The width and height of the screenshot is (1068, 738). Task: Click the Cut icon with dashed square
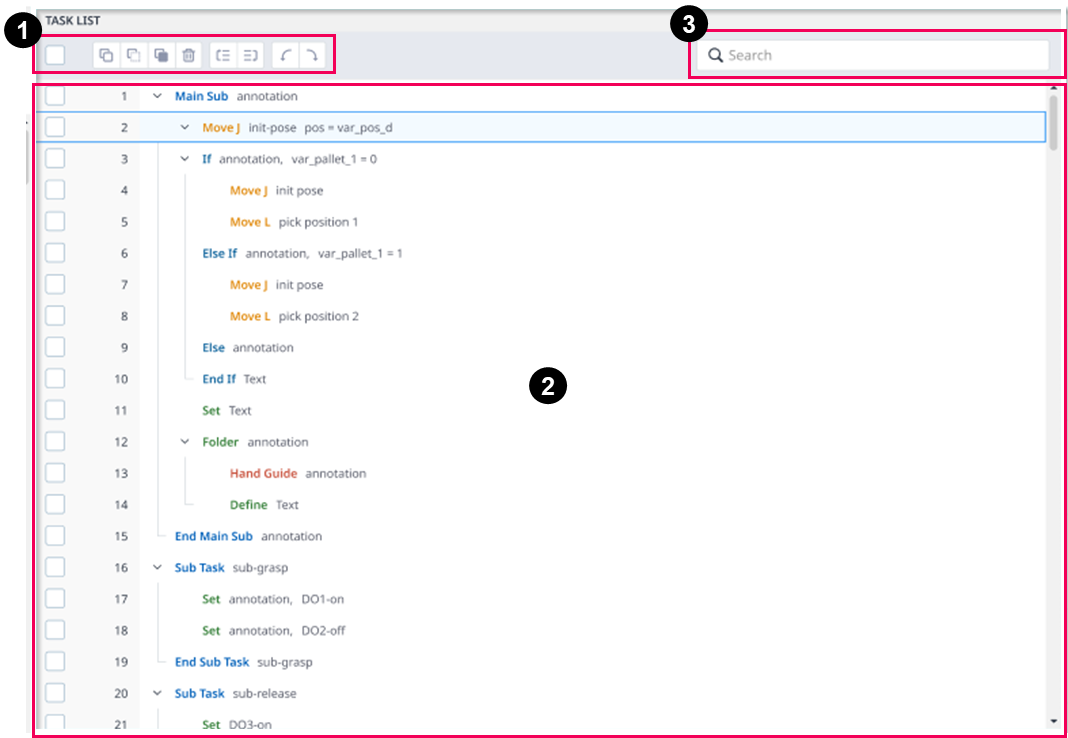[x=134, y=55]
